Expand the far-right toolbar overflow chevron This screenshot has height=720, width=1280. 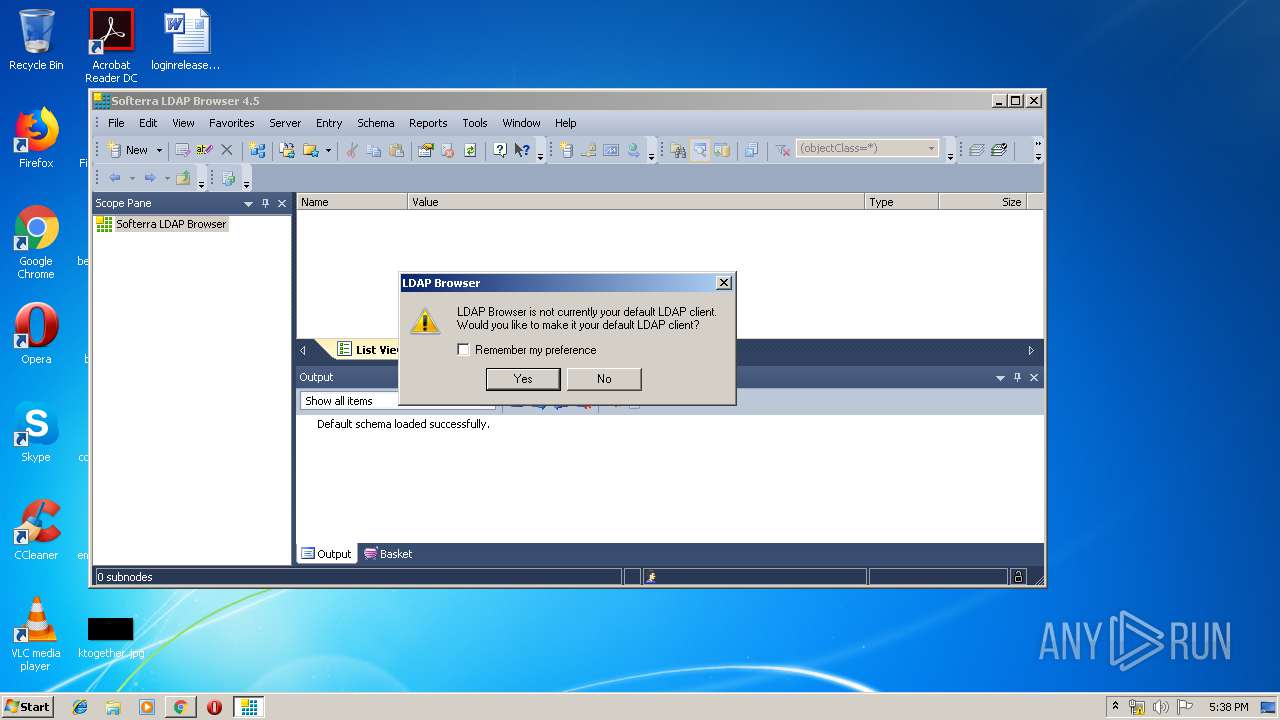click(1037, 150)
